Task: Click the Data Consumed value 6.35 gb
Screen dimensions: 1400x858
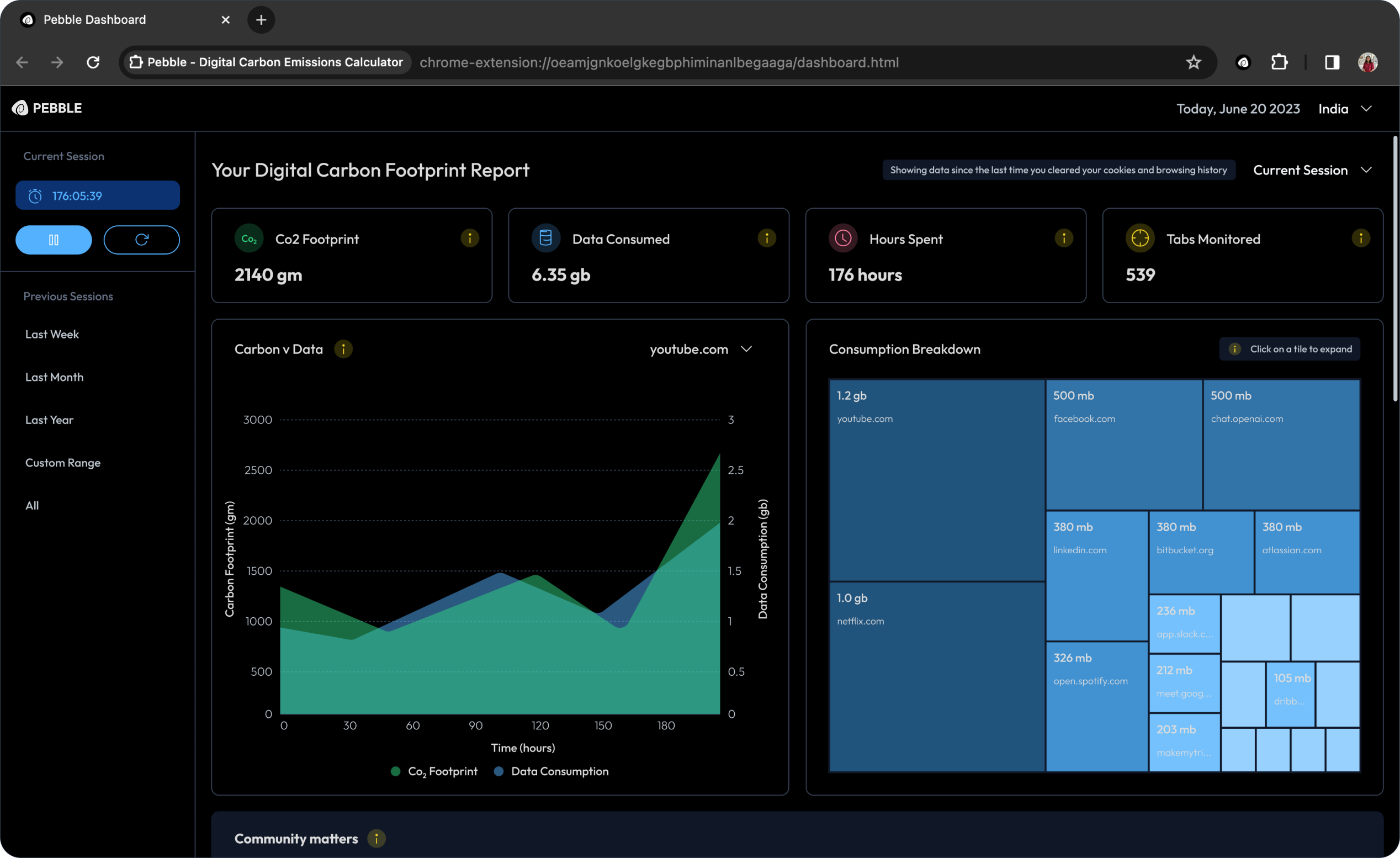Action: [561, 275]
